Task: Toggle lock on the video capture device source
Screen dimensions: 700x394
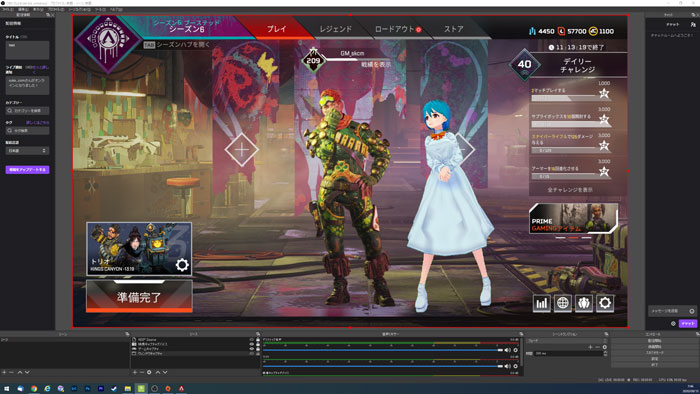Action: pos(258,344)
